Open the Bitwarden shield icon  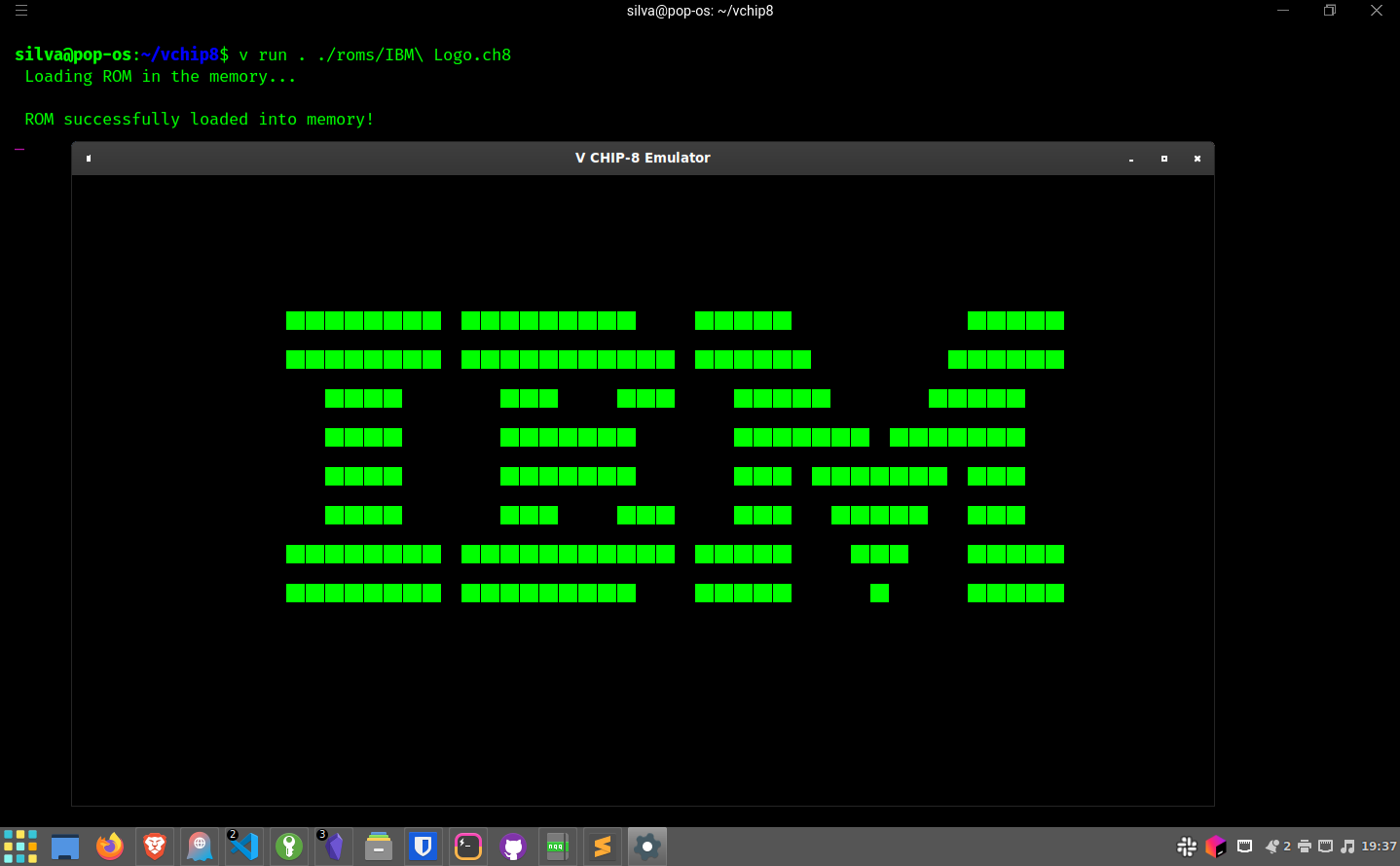pos(423,847)
